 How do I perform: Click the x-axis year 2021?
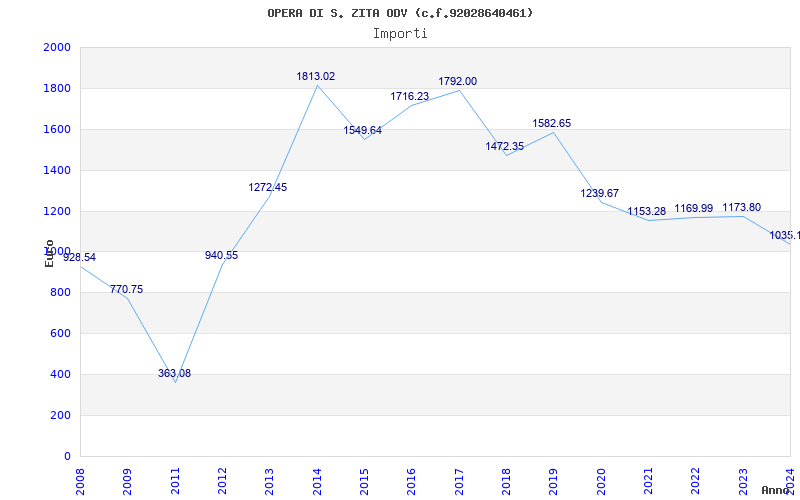coord(648,482)
